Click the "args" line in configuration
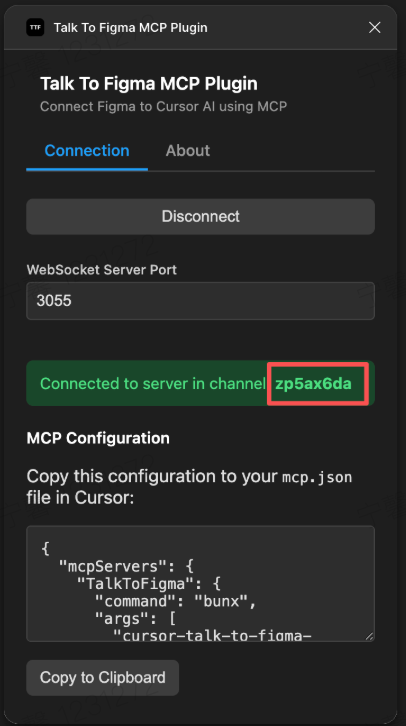406x726 pixels. (135, 619)
